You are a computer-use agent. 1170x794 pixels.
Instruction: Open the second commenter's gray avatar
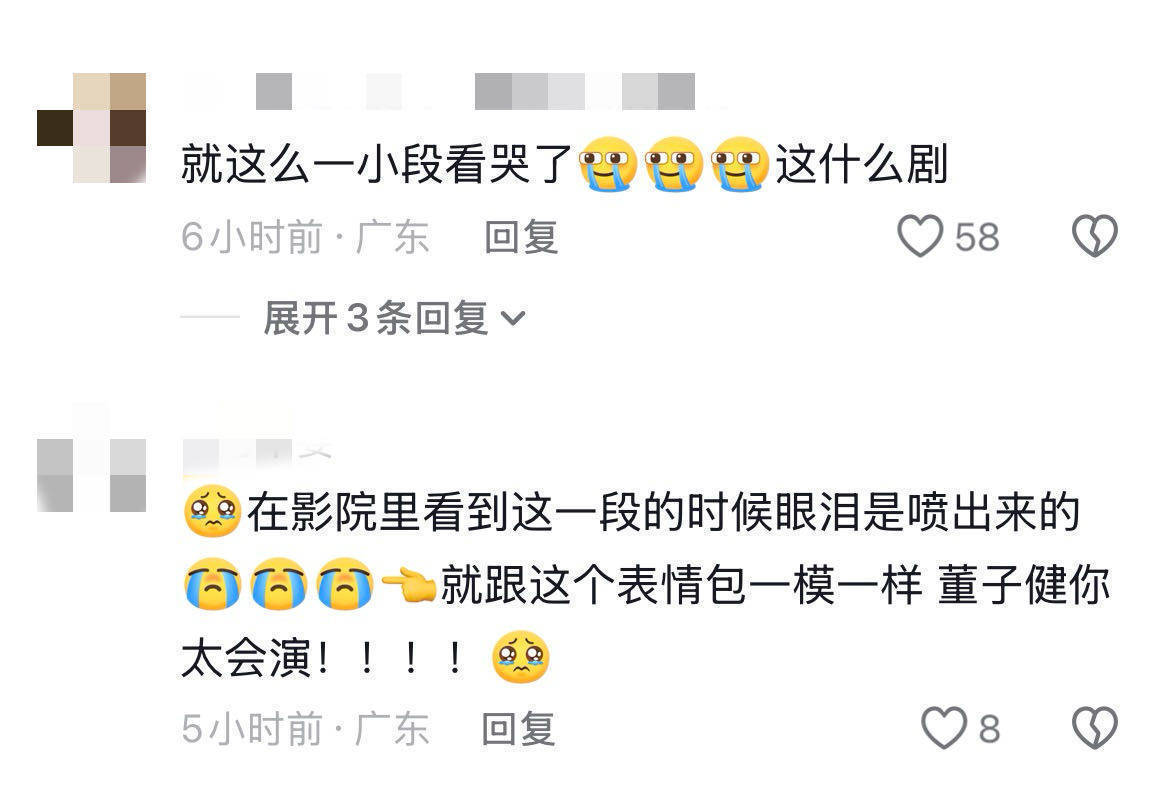(91, 457)
